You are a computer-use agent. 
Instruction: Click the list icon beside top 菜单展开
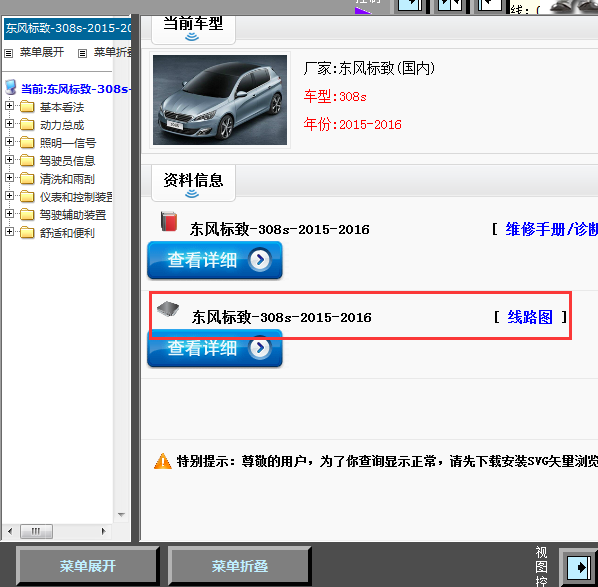tap(8, 53)
